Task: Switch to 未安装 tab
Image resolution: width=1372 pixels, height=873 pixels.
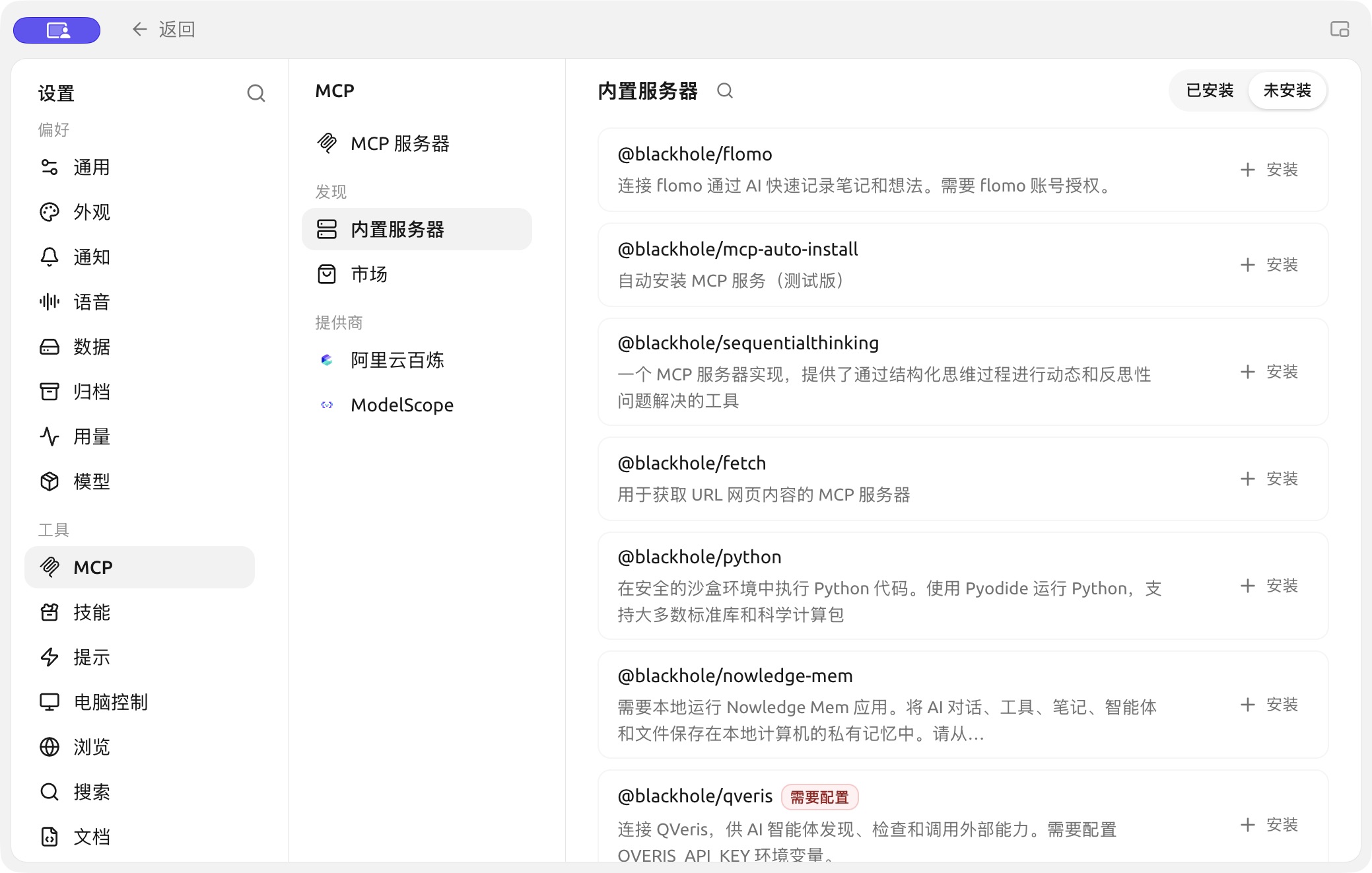Action: [x=1287, y=90]
